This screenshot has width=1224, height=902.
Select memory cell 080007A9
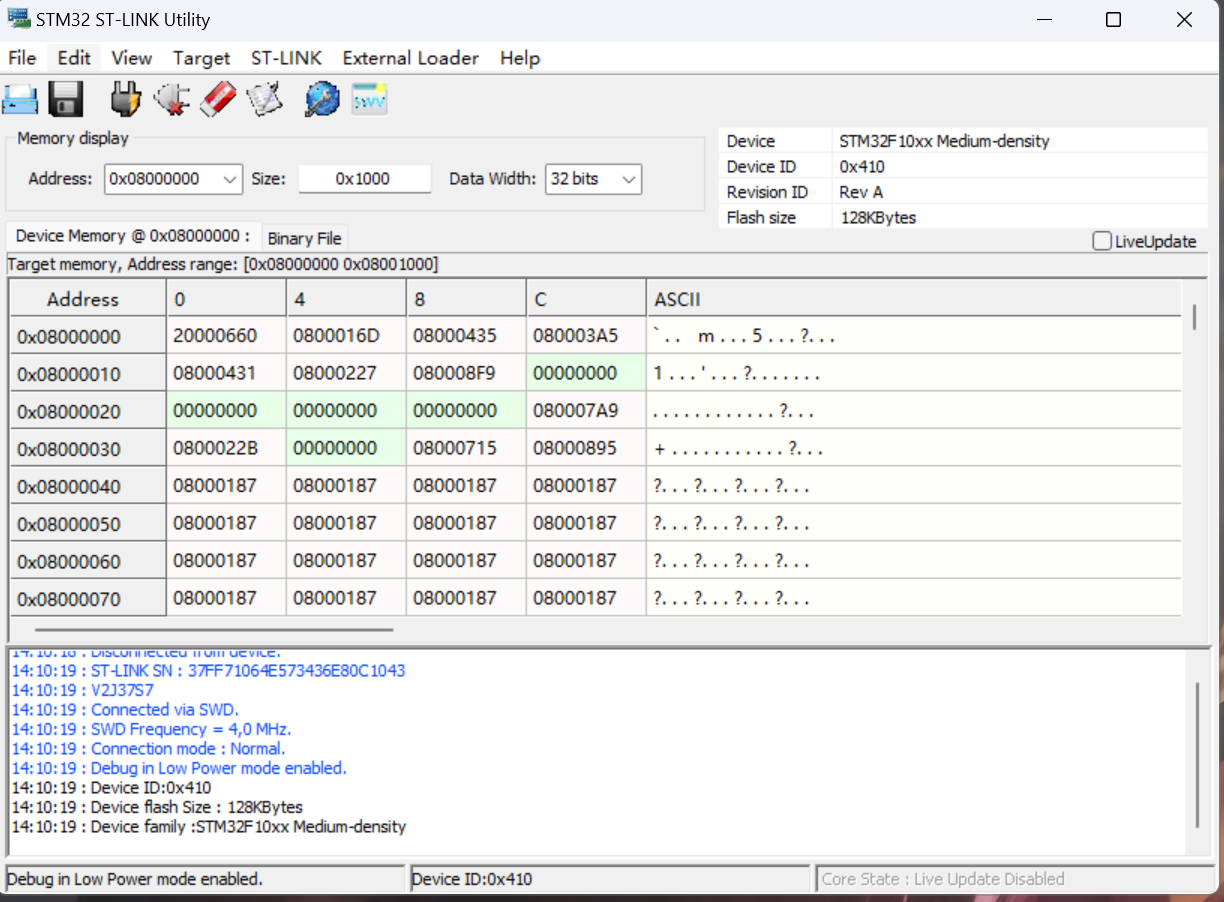[586, 411]
